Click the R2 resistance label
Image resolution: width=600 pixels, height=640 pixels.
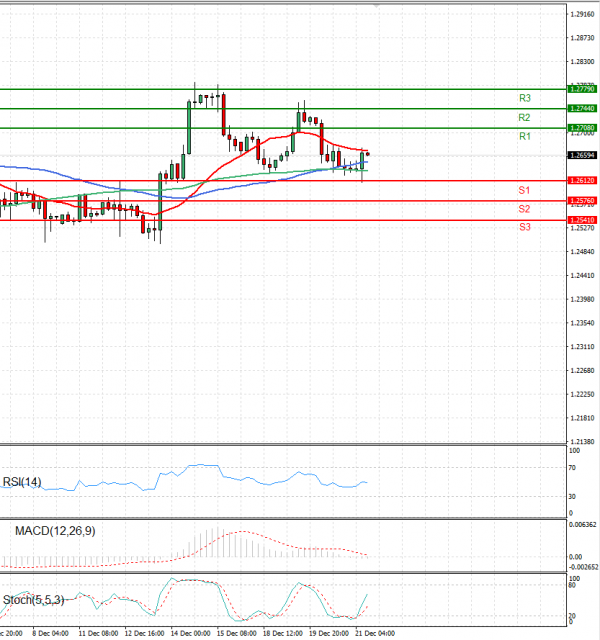[524, 118]
